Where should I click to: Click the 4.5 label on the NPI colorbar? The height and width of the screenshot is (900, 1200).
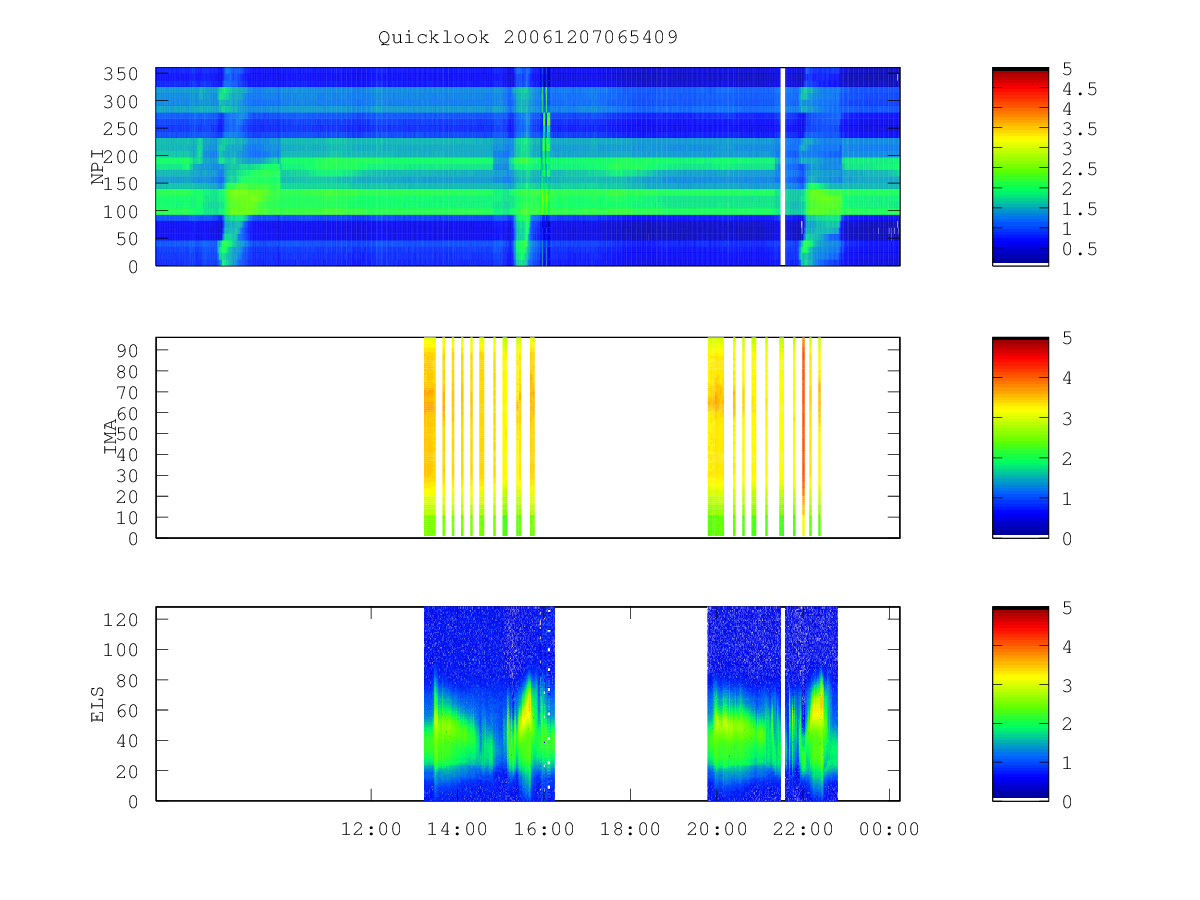(x=1080, y=89)
